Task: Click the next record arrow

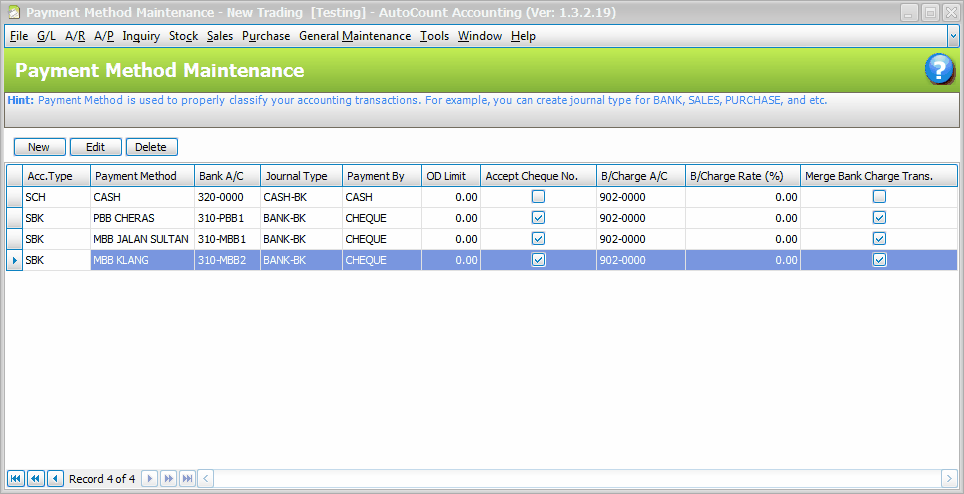Action: (x=150, y=479)
